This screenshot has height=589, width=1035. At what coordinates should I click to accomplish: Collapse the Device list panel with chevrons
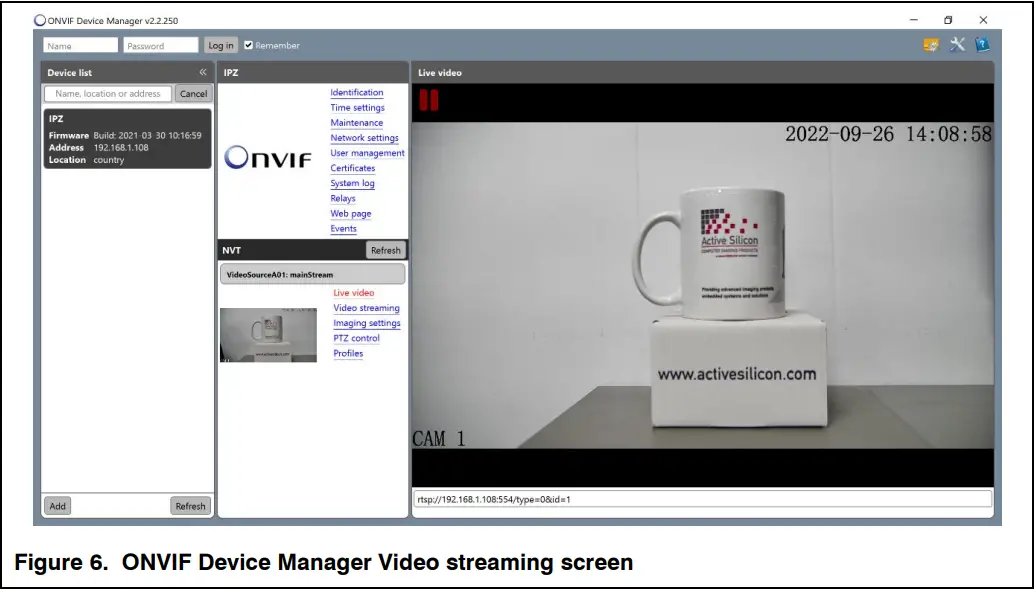point(203,72)
